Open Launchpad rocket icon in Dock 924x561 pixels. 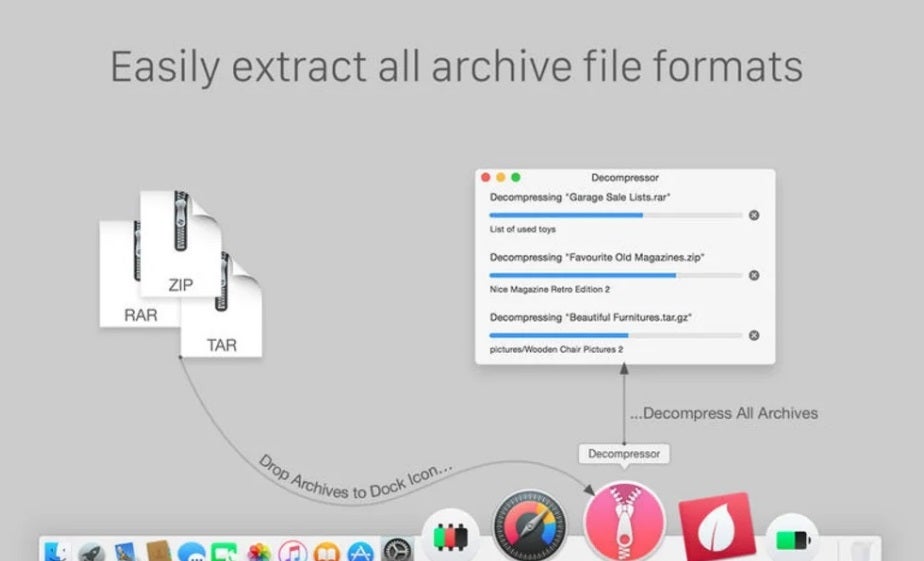[92, 551]
